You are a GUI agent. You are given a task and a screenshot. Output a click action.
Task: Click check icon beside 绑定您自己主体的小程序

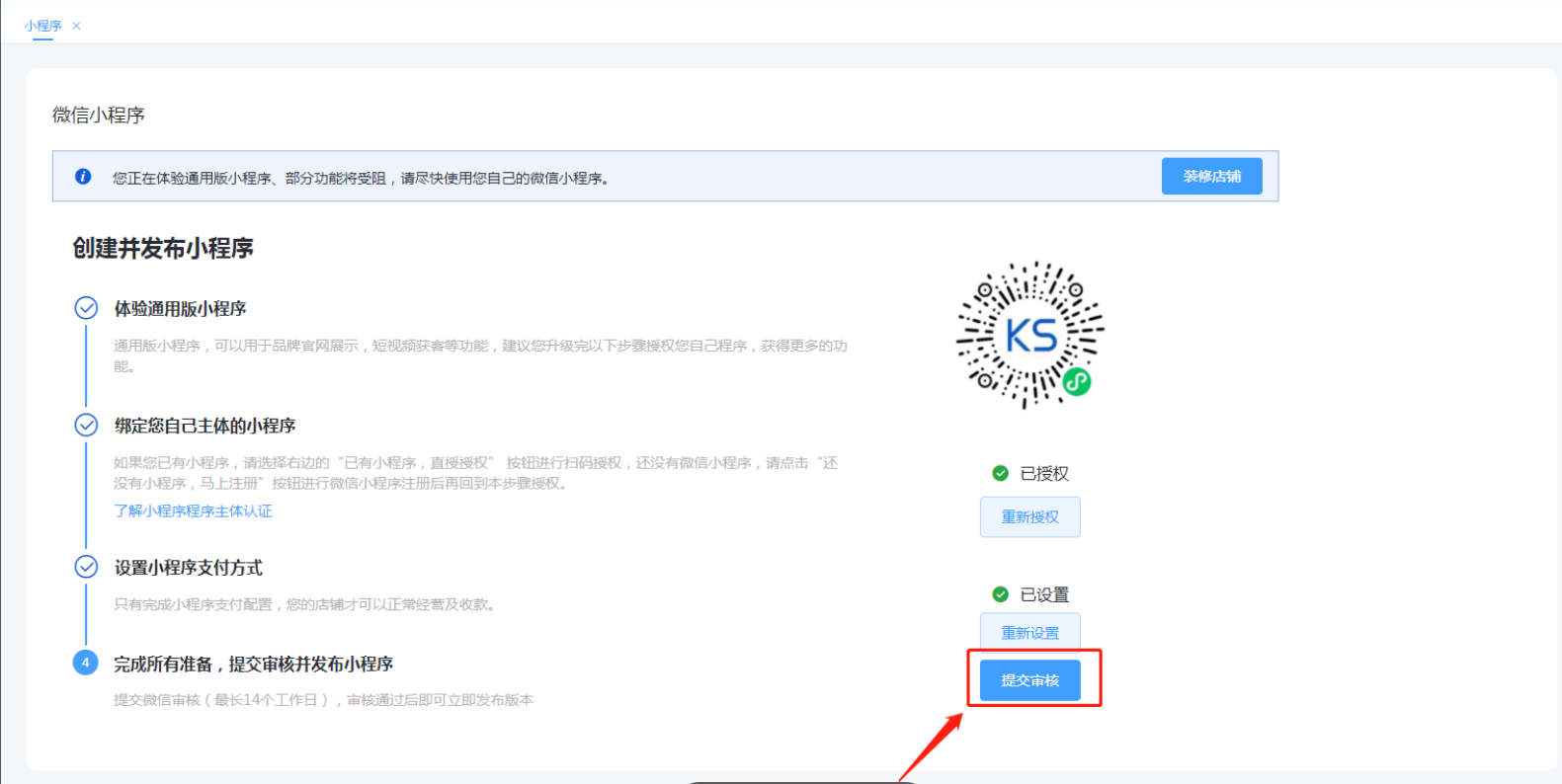(x=86, y=425)
